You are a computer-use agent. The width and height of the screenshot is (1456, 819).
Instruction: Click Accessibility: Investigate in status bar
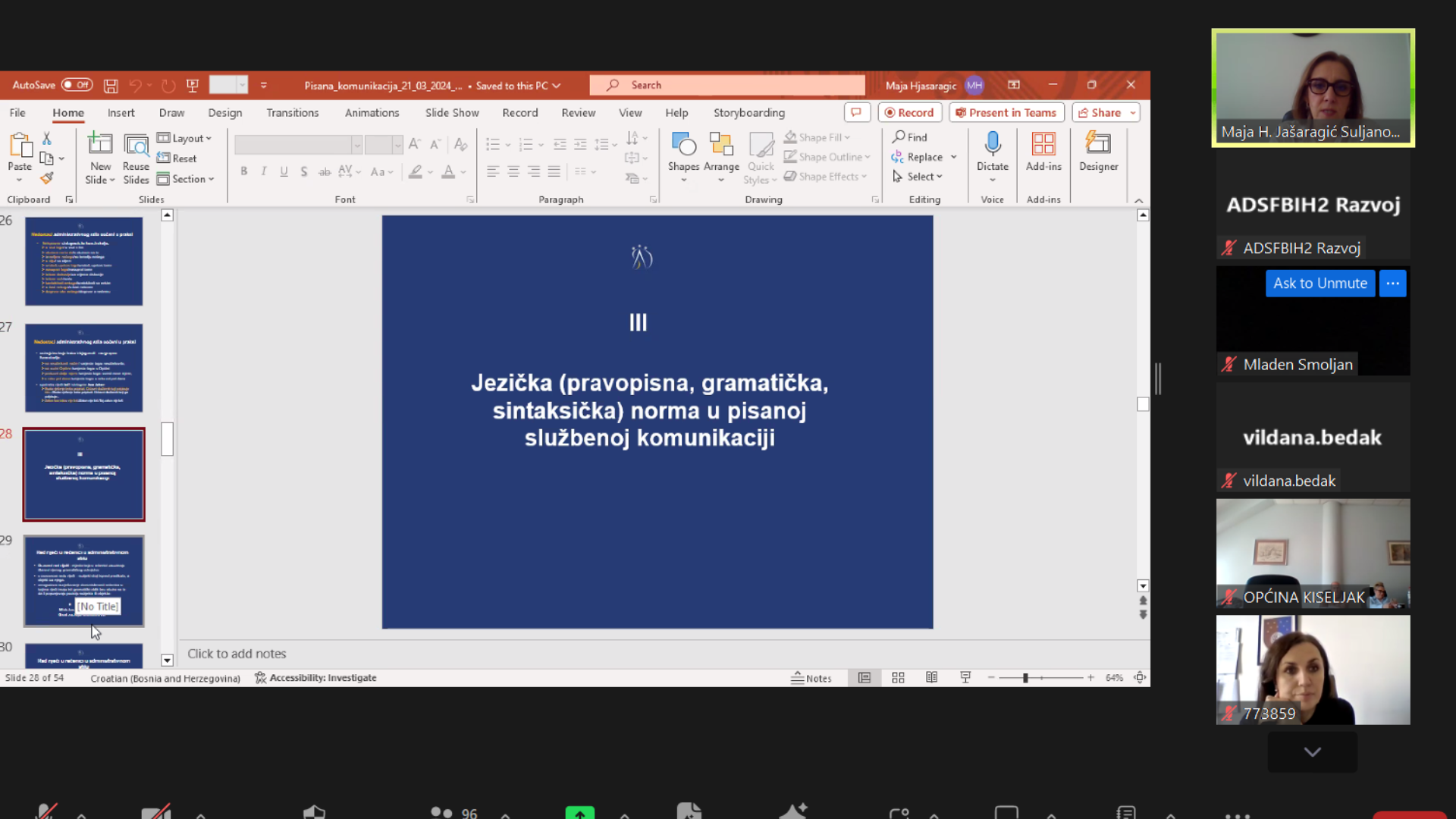click(x=315, y=678)
